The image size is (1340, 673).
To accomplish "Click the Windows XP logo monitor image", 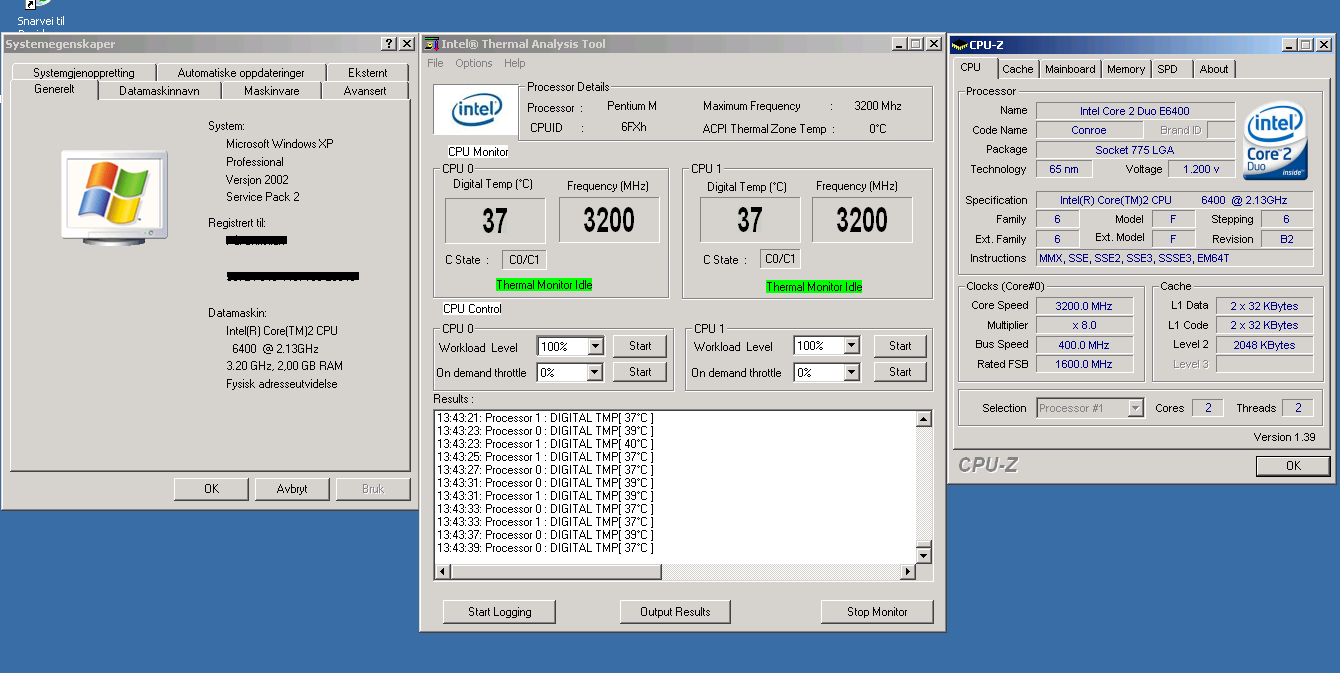I will pos(114,196).
